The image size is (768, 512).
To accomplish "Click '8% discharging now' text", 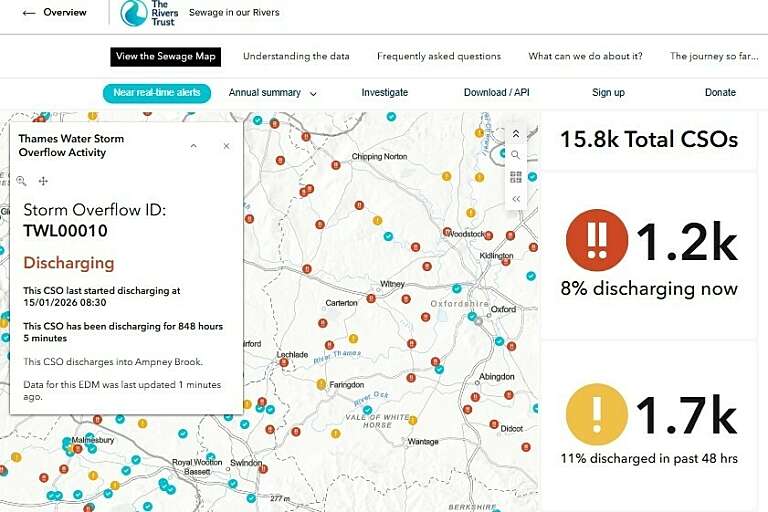I will (649, 289).
